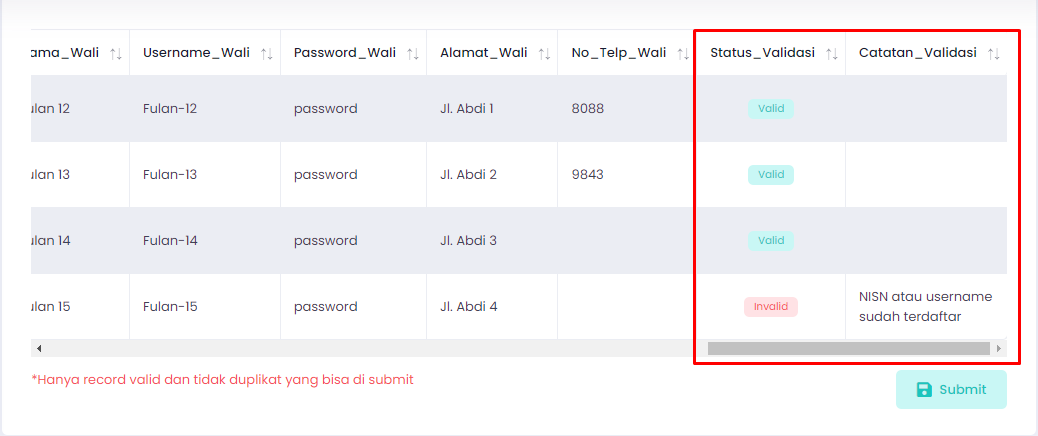Sort by No_Telp_Wali column arrows
Screen dimensions: 1038x436
683,54
